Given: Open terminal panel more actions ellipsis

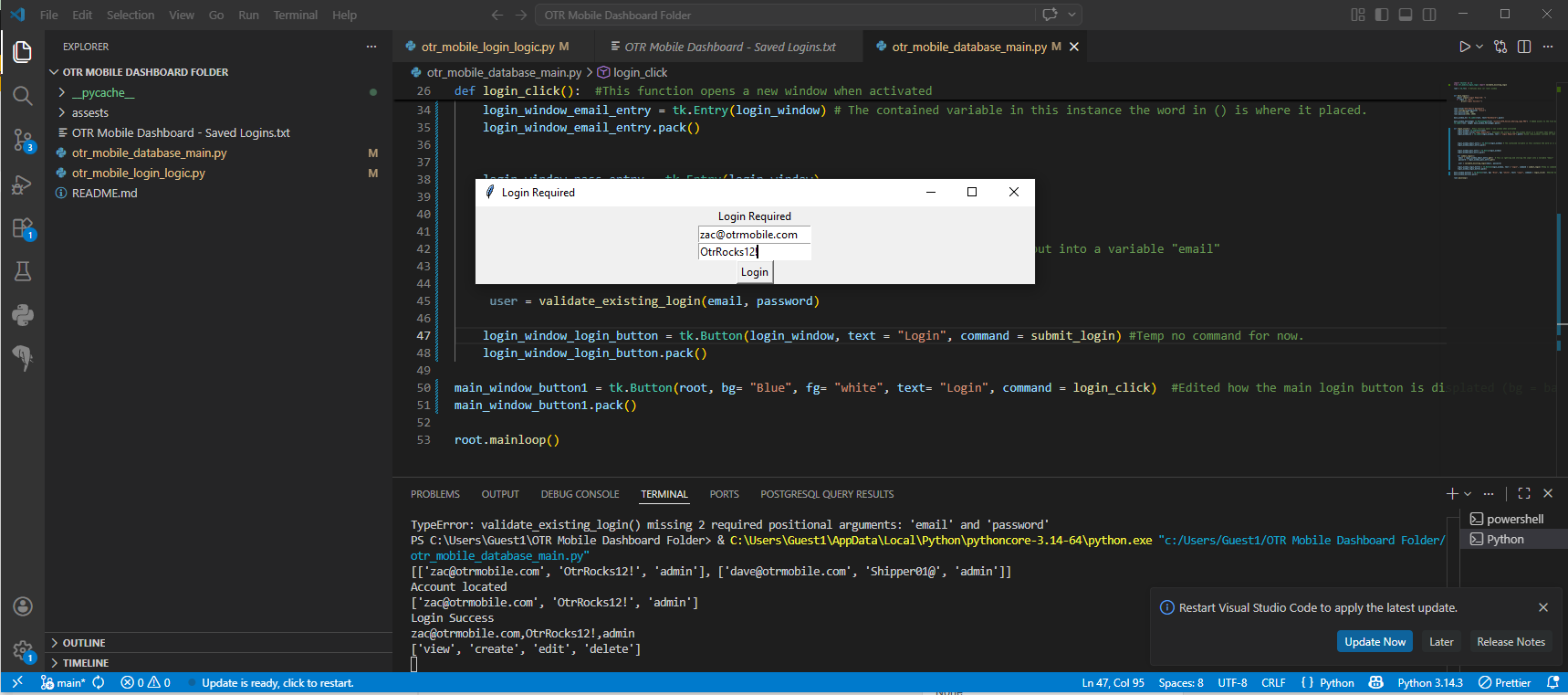Looking at the screenshot, I should [1489, 493].
